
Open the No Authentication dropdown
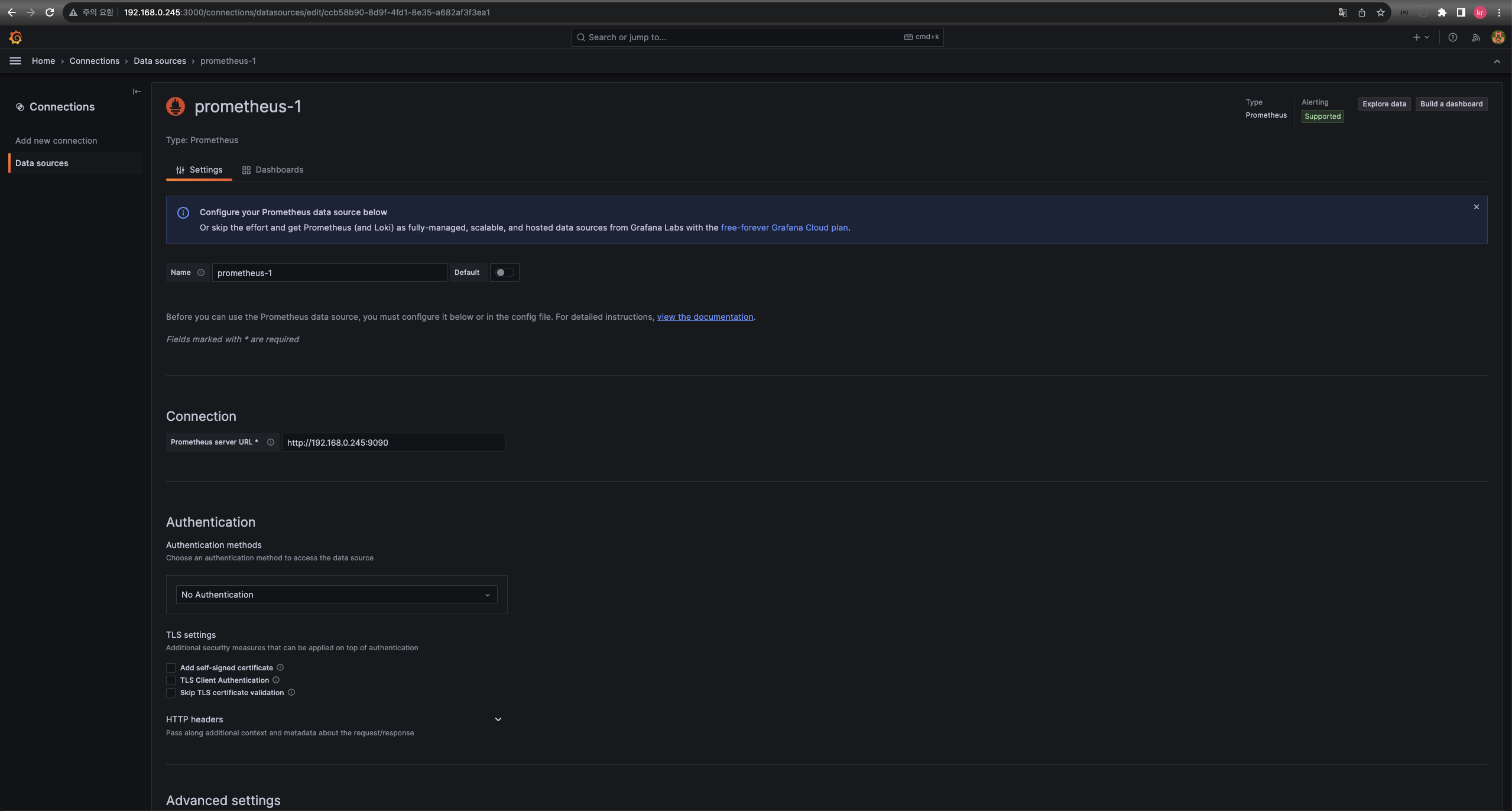[x=336, y=595]
